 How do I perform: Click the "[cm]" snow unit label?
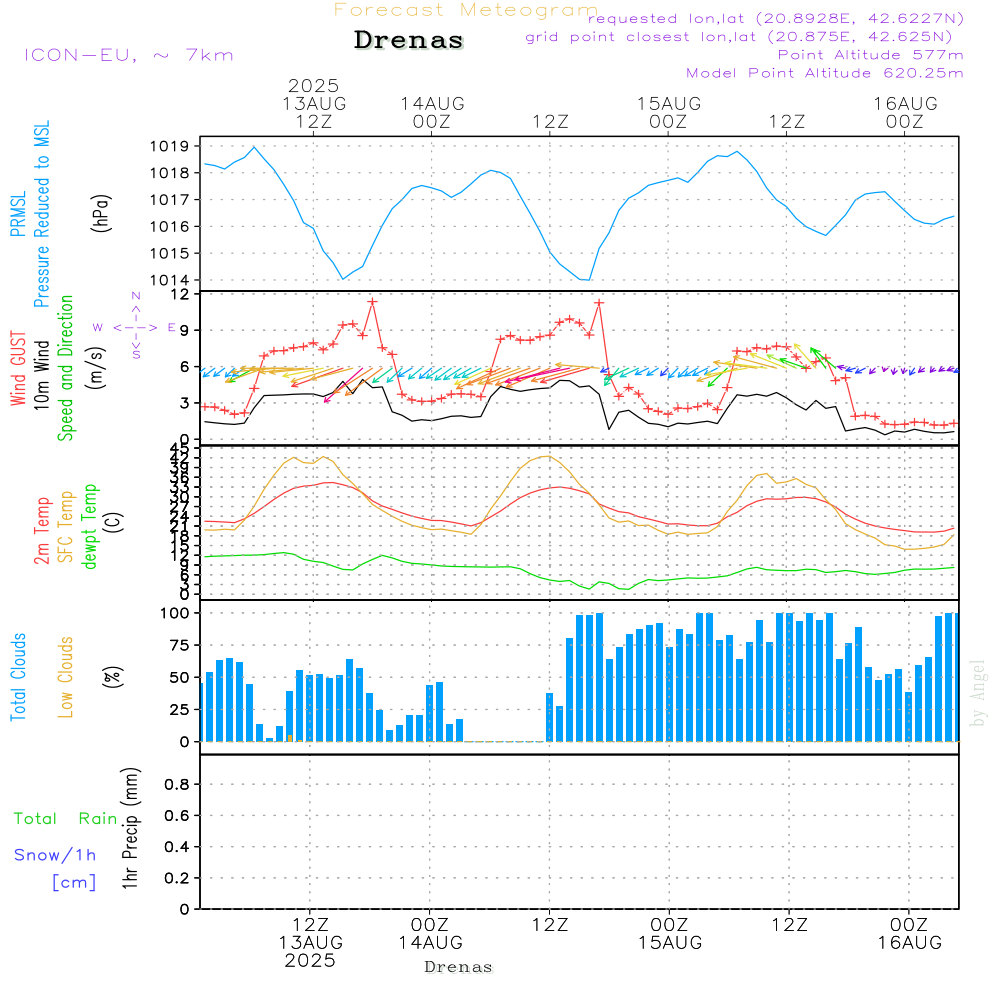(x=74, y=883)
